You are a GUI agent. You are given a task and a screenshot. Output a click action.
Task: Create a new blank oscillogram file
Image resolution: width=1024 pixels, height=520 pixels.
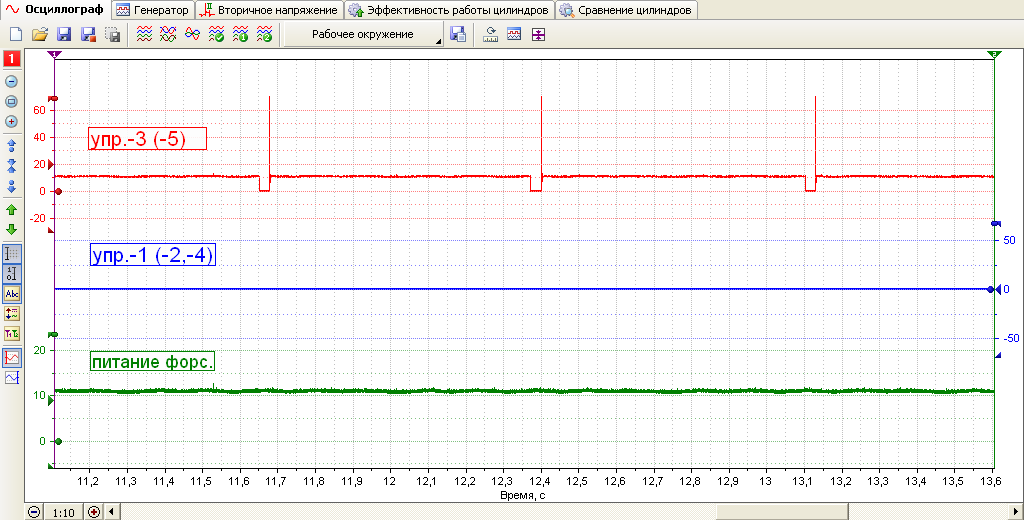(16, 35)
